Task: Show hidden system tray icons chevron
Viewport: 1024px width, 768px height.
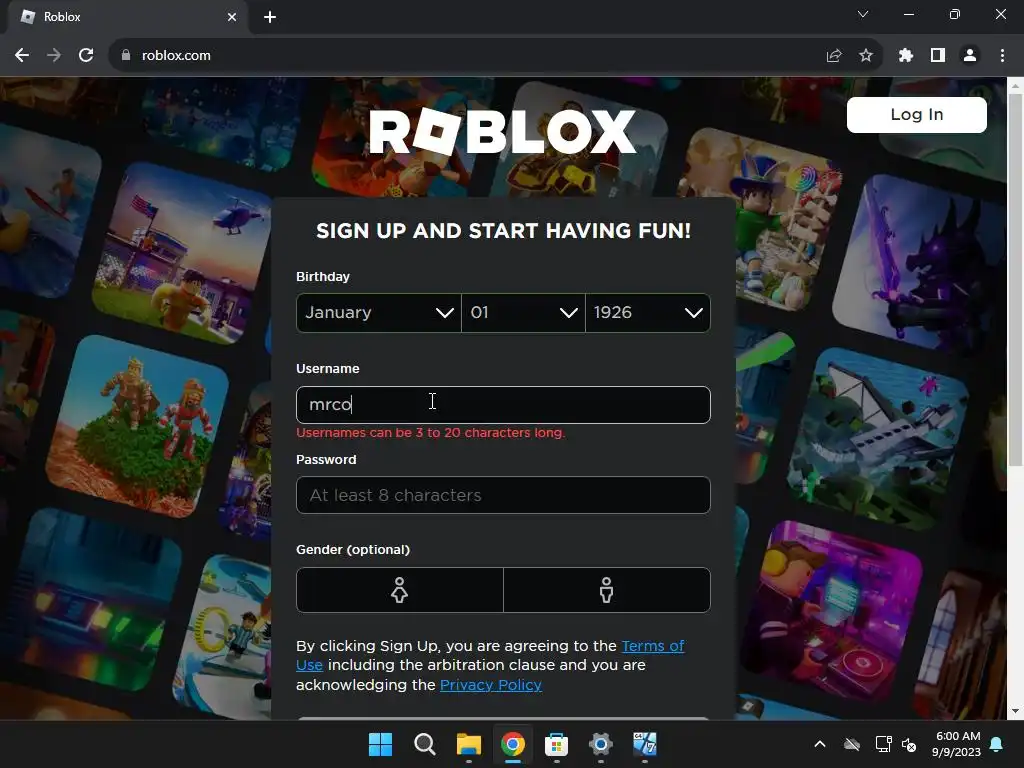Action: click(820, 744)
